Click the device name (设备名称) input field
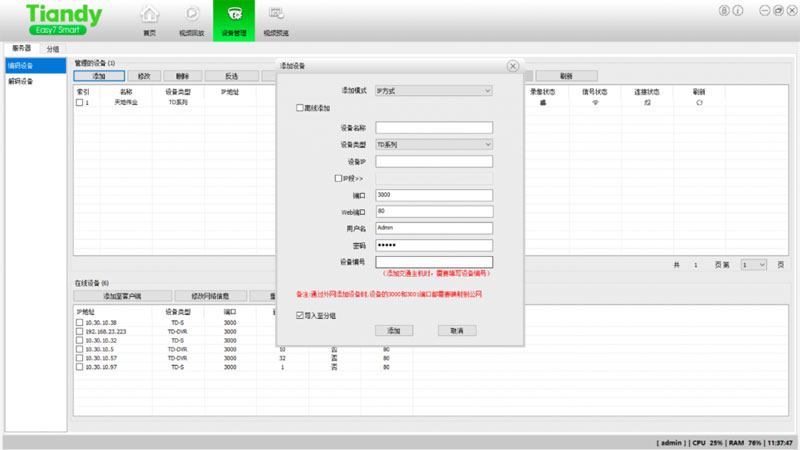 433,127
